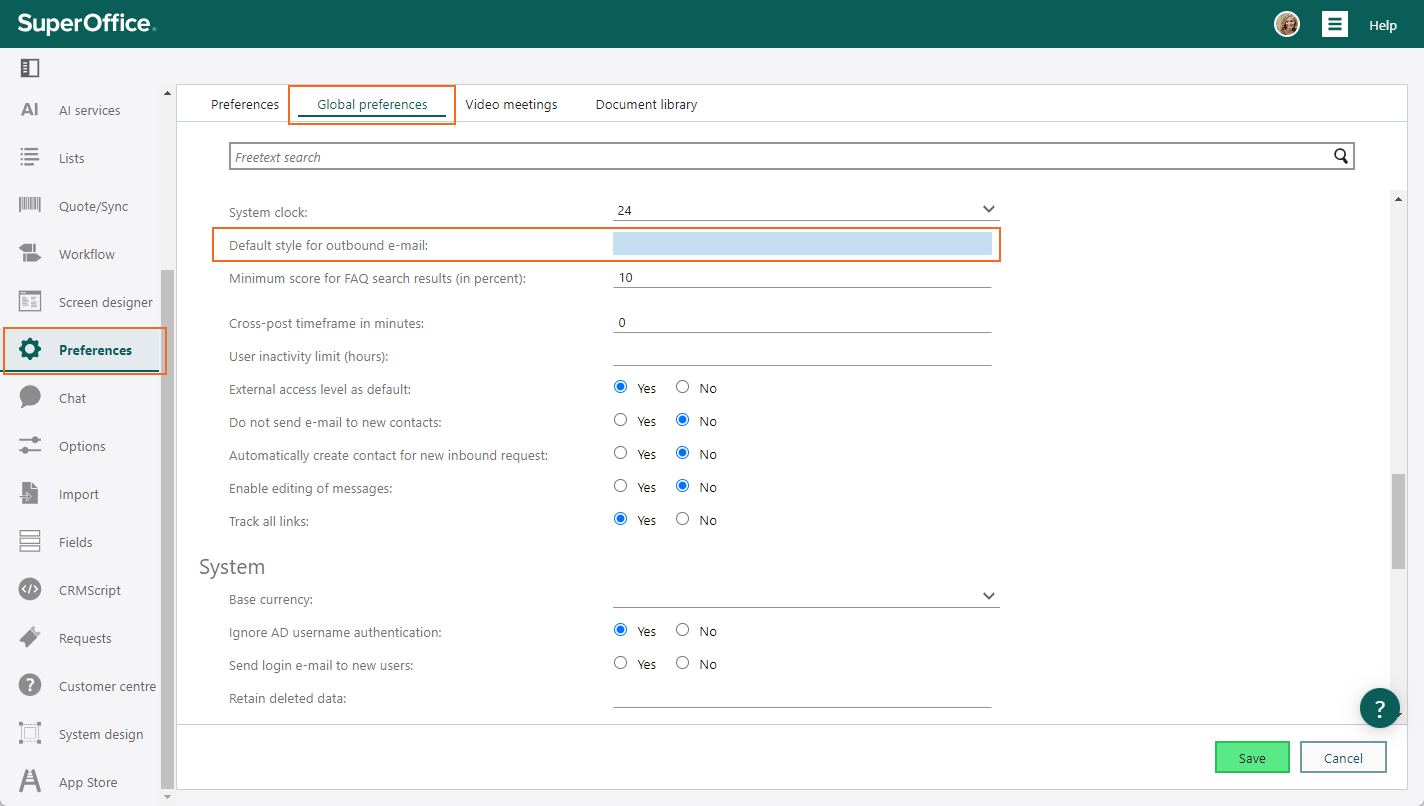Expand the Base currency dropdown
This screenshot has height=806, width=1424.
click(806, 597)
